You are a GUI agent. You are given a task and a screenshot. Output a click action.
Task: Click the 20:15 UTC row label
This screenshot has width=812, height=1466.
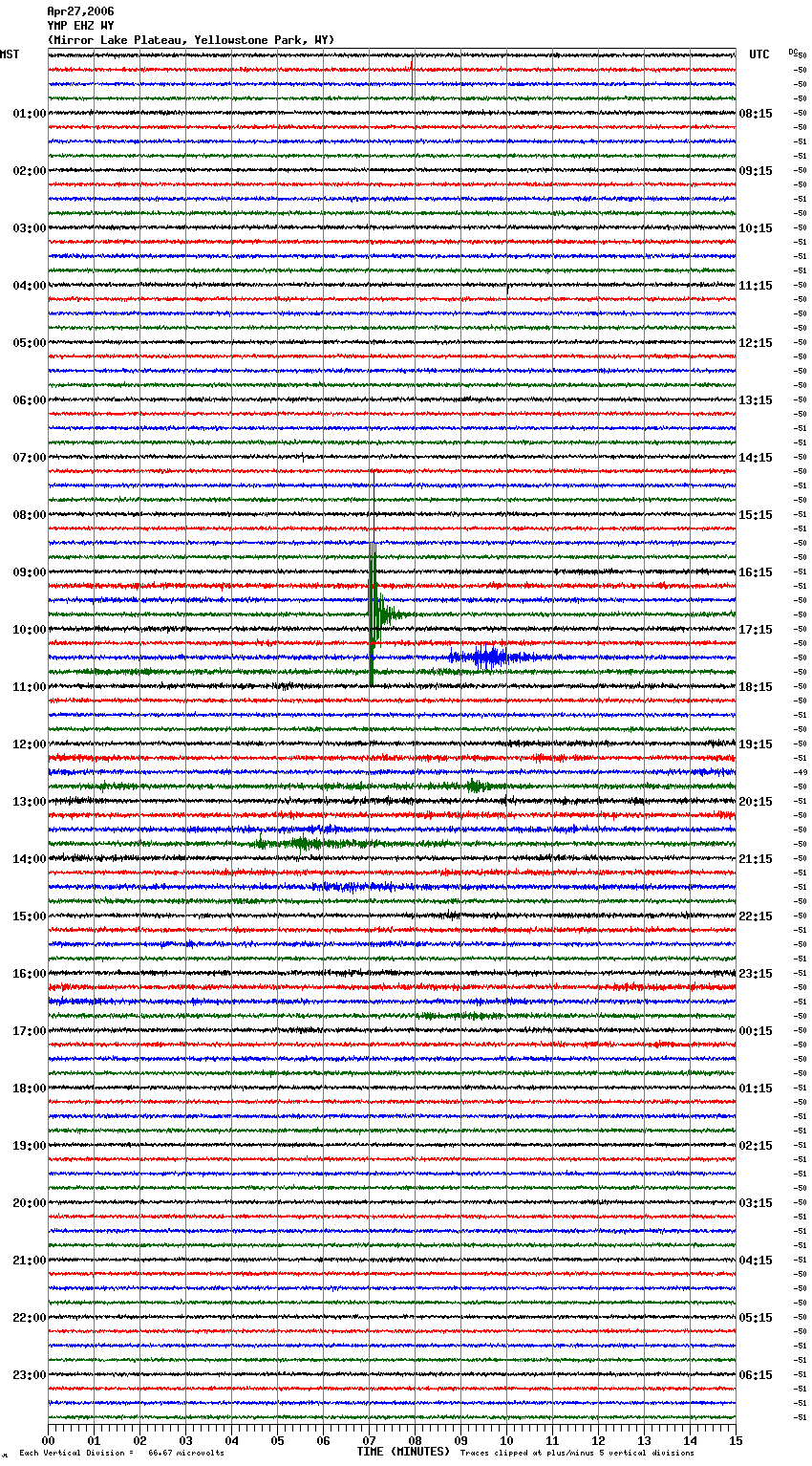pyautogui.click(x=756, y=802)
